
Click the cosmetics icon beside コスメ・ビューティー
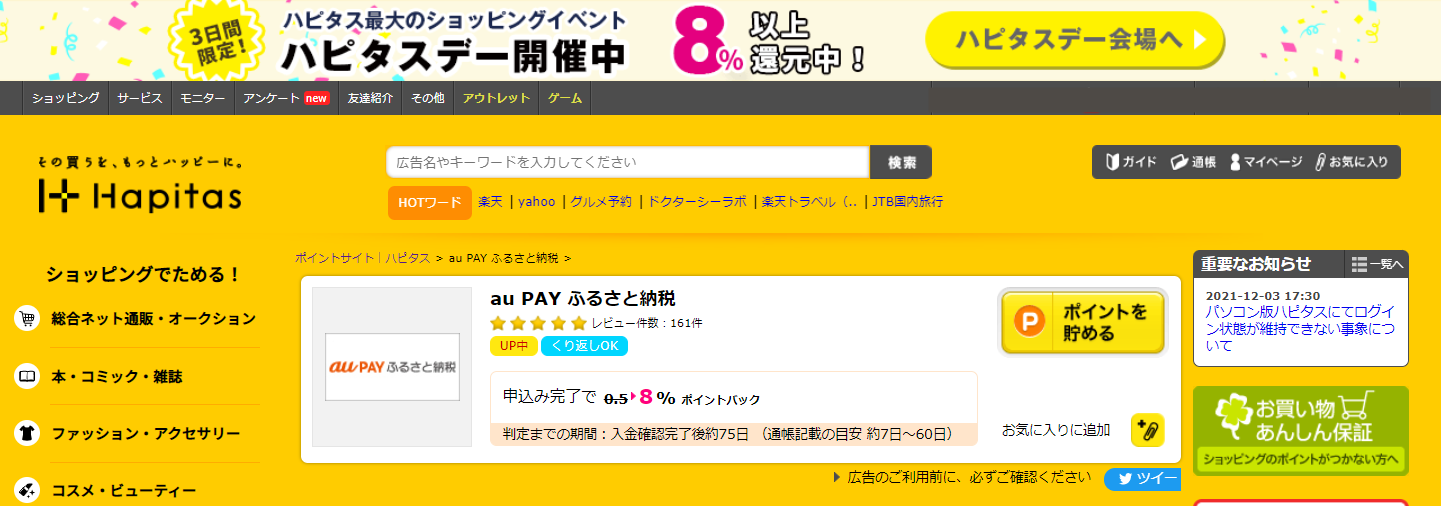pos(27,491)
